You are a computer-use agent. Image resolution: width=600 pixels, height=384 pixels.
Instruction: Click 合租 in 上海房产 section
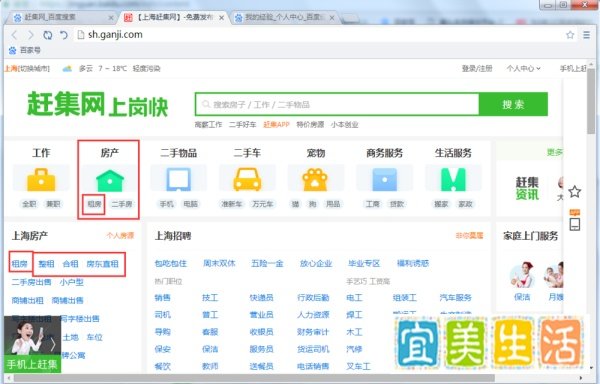[x=70, y=264]
